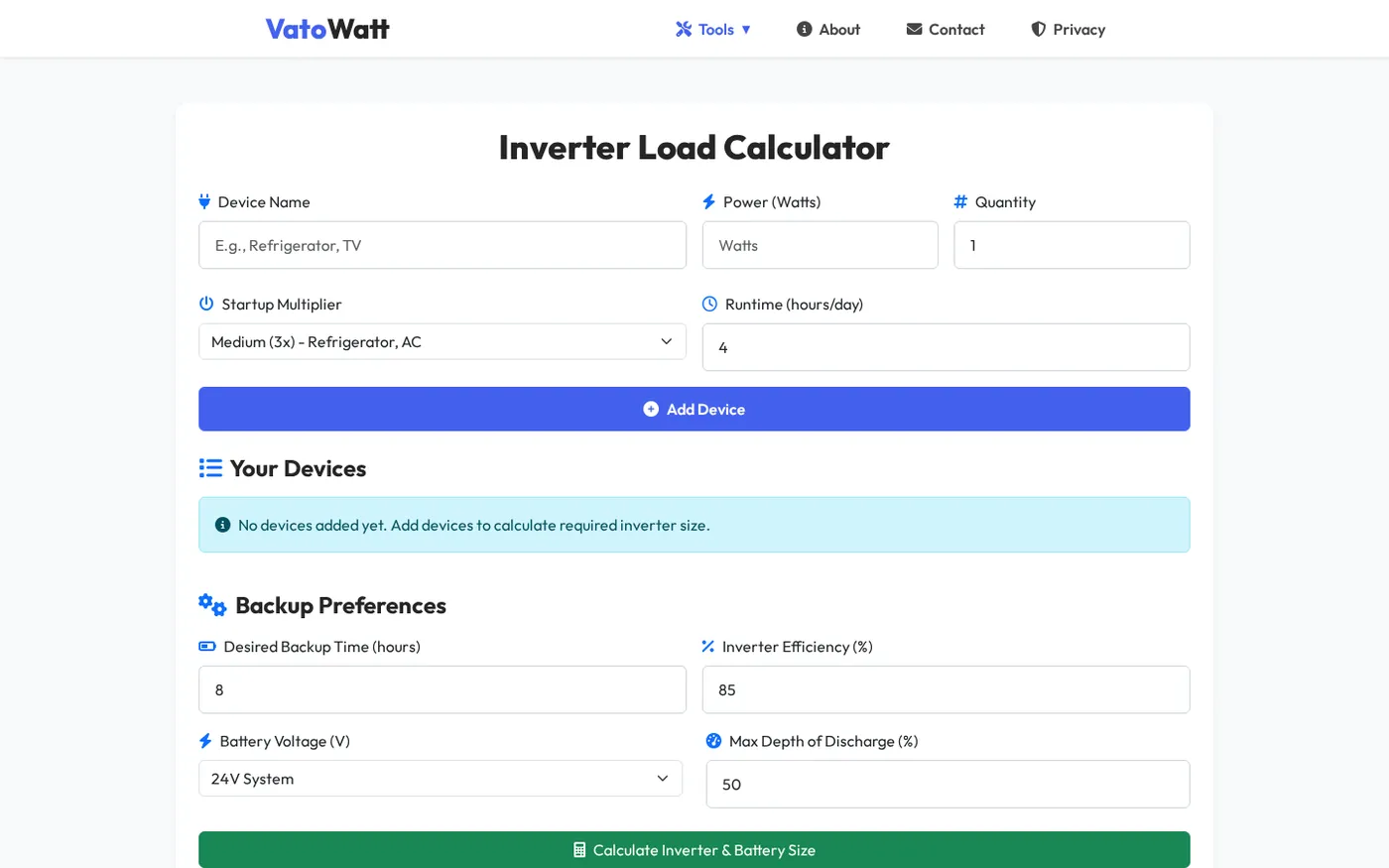Click the Inverter Load Calculator heading

pos(694,147)
